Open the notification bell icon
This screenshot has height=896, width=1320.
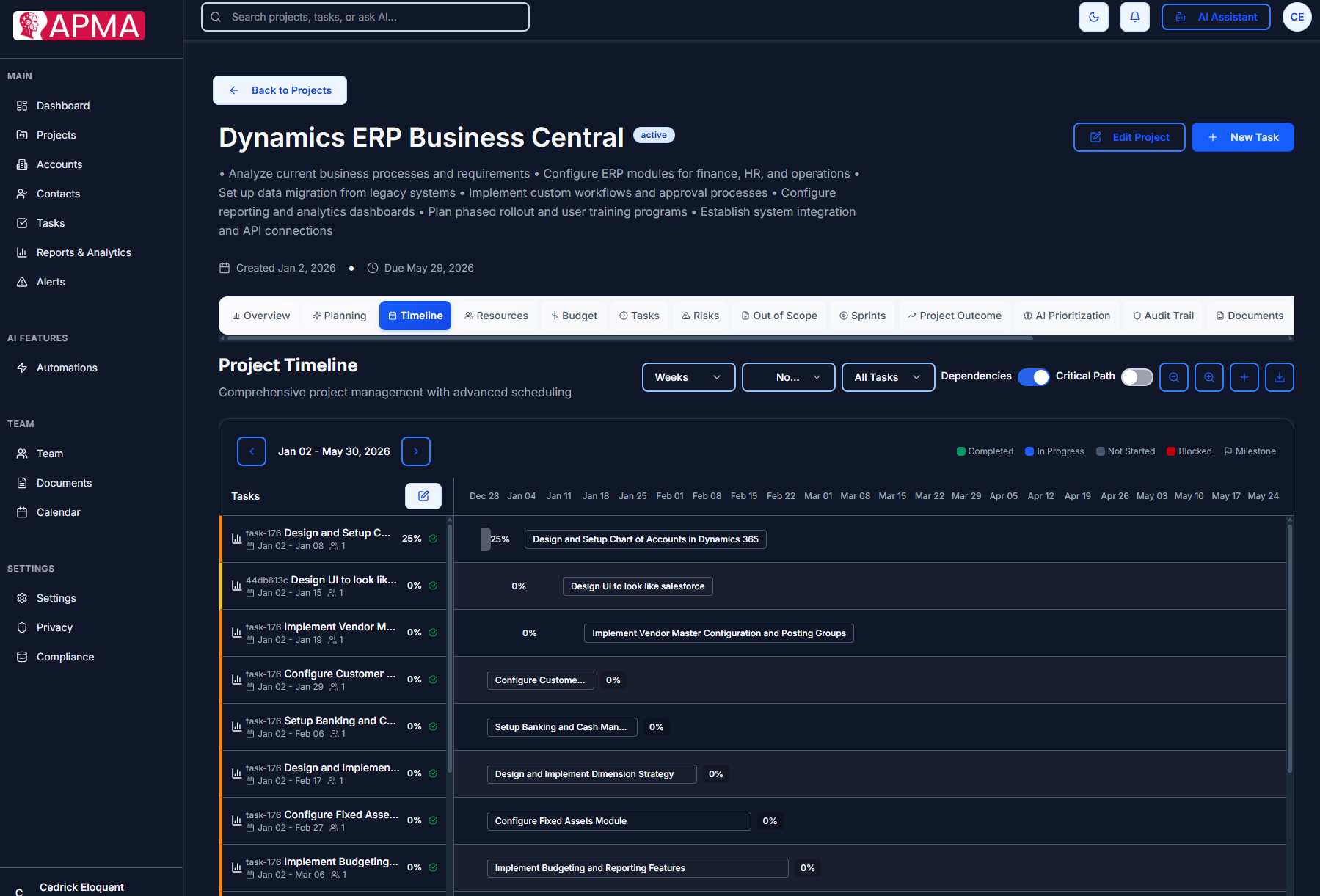[1135, 16]
